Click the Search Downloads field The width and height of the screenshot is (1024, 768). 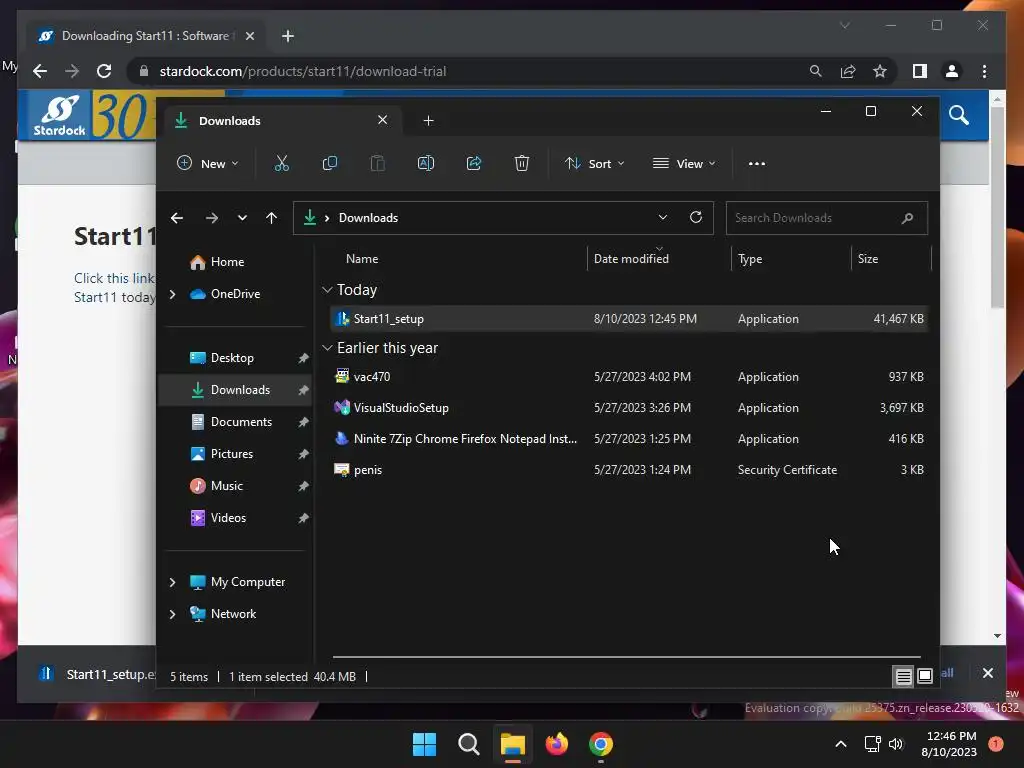click(827, 218)
